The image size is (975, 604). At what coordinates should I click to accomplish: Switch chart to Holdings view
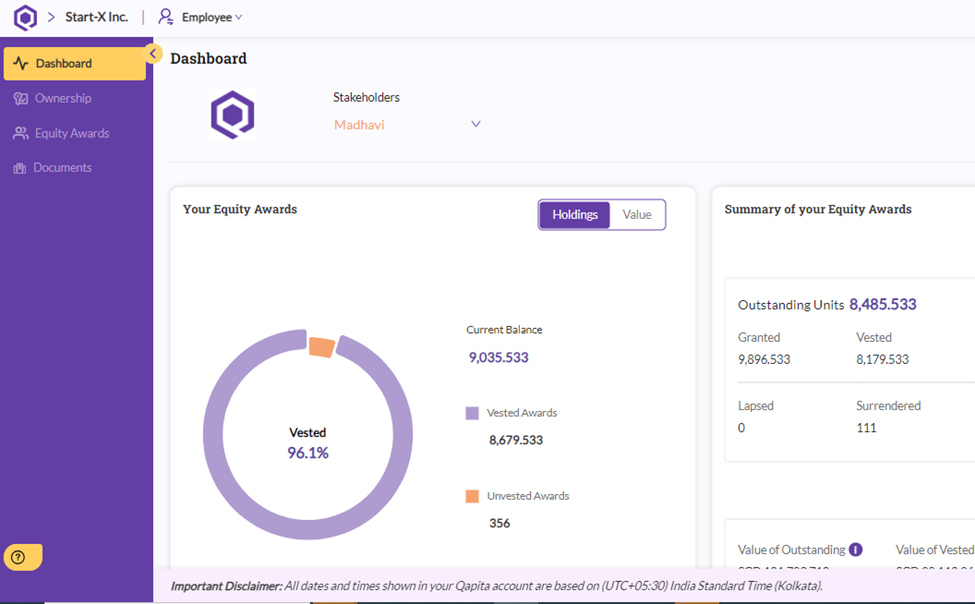point(575,215)
